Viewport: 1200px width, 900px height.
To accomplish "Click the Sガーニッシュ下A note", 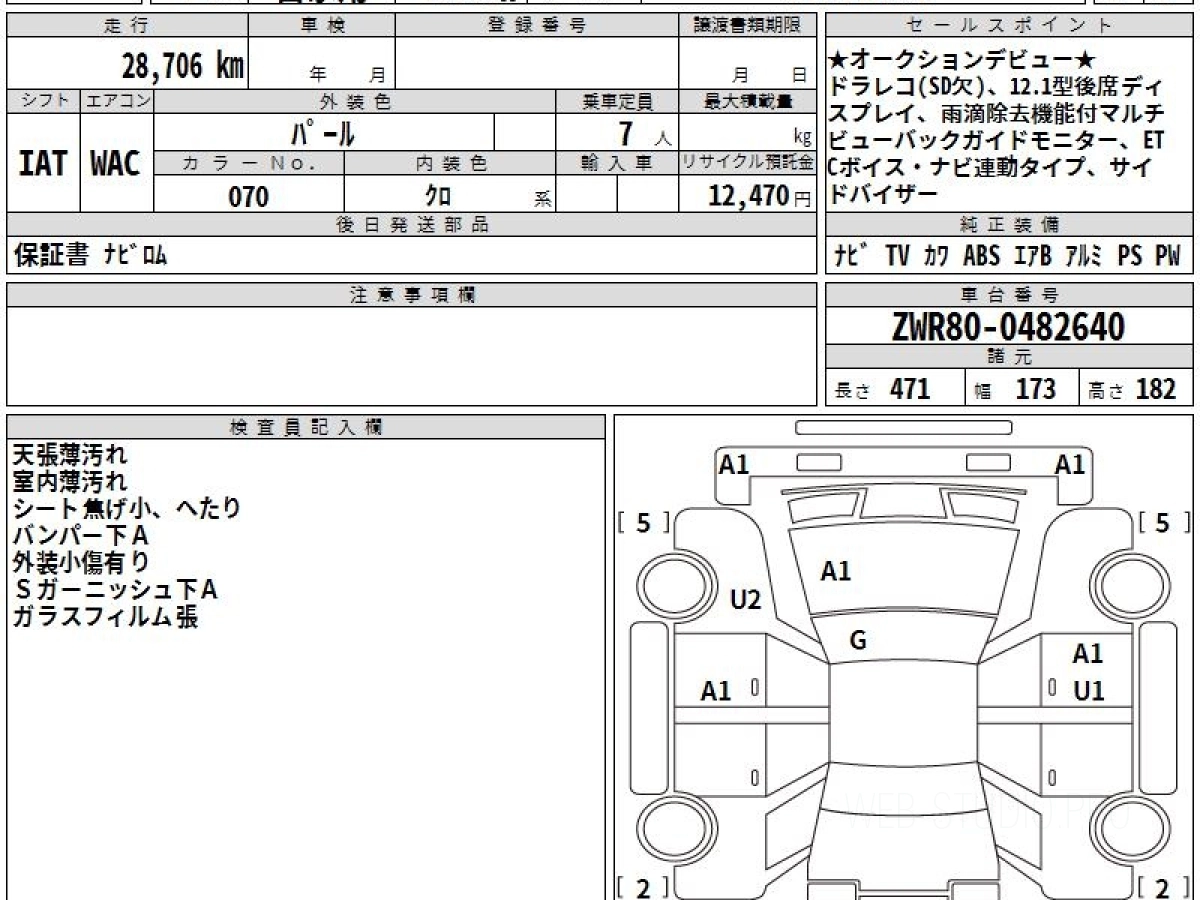I will click(115, 590).
